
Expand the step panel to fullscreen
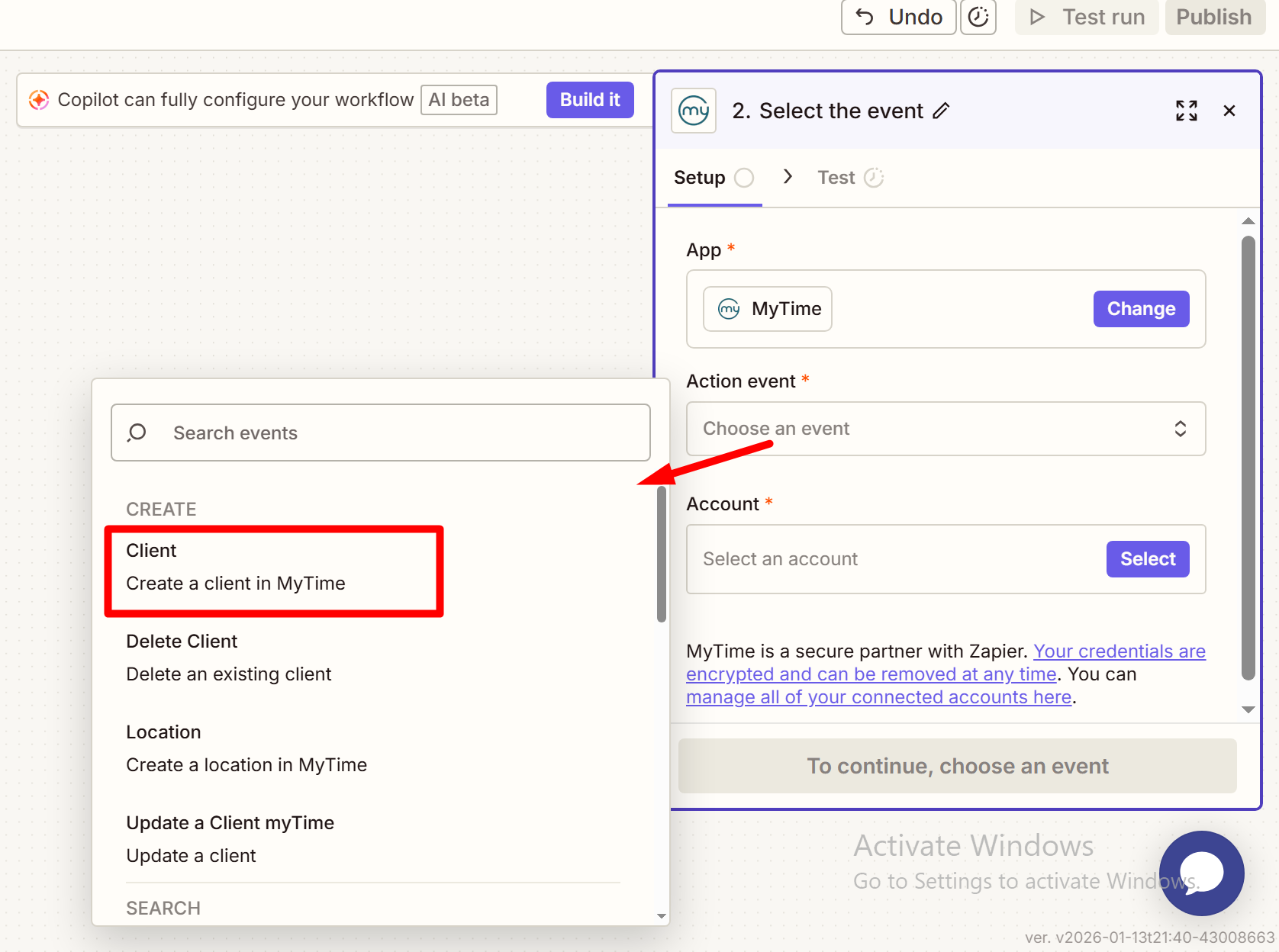coord(1187,111)
